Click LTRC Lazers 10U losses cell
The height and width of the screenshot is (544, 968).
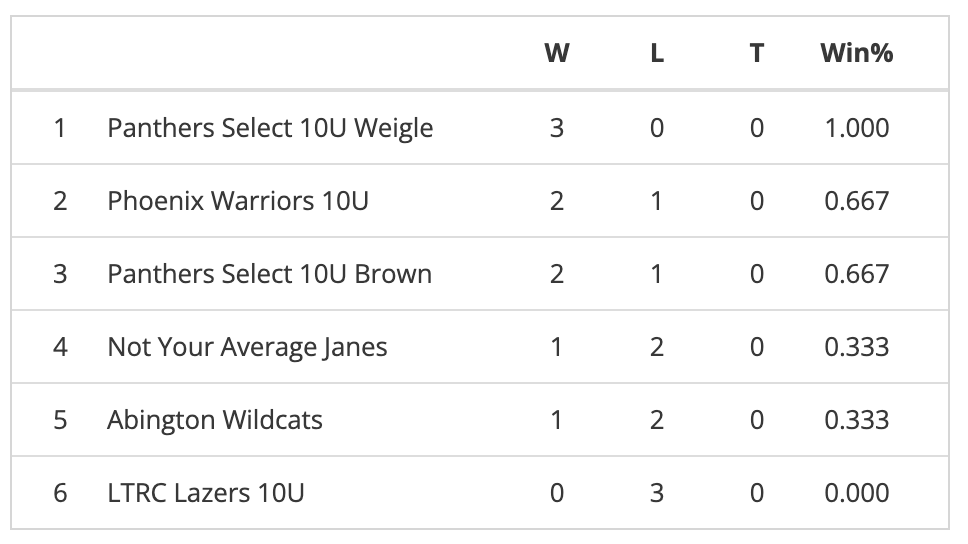click(x=657, y=493)
